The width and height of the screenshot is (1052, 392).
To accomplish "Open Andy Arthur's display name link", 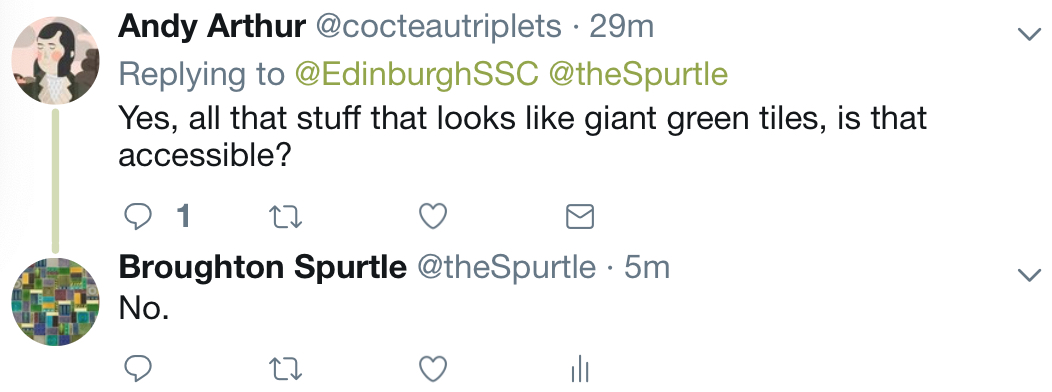I will [x=212, y=28].
